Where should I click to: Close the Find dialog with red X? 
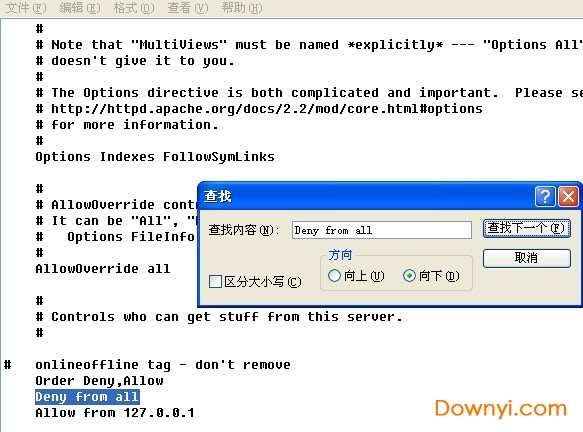coord(568,196)
